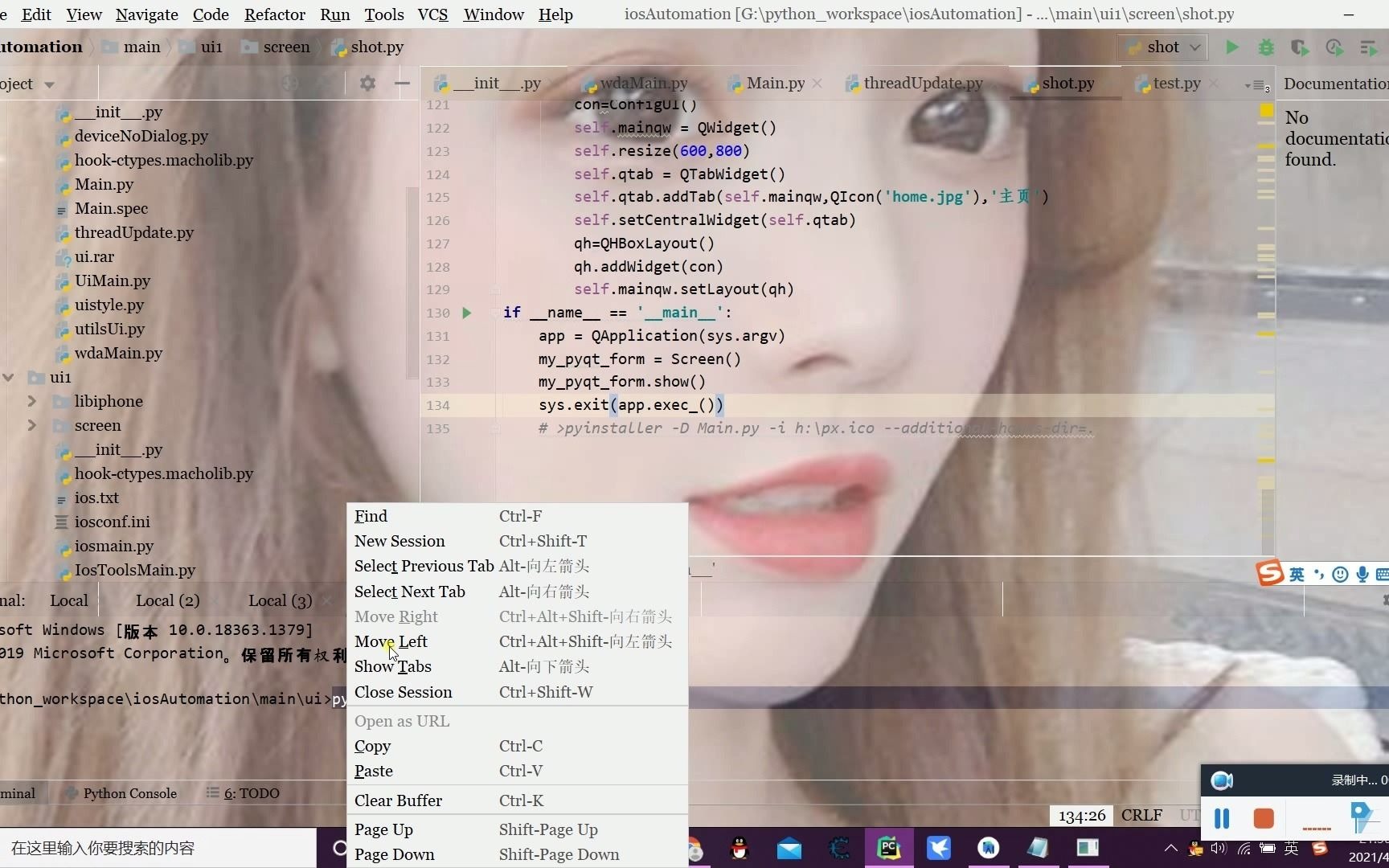Select IosToolsMain.py in project tree

(x=134, y=570)
